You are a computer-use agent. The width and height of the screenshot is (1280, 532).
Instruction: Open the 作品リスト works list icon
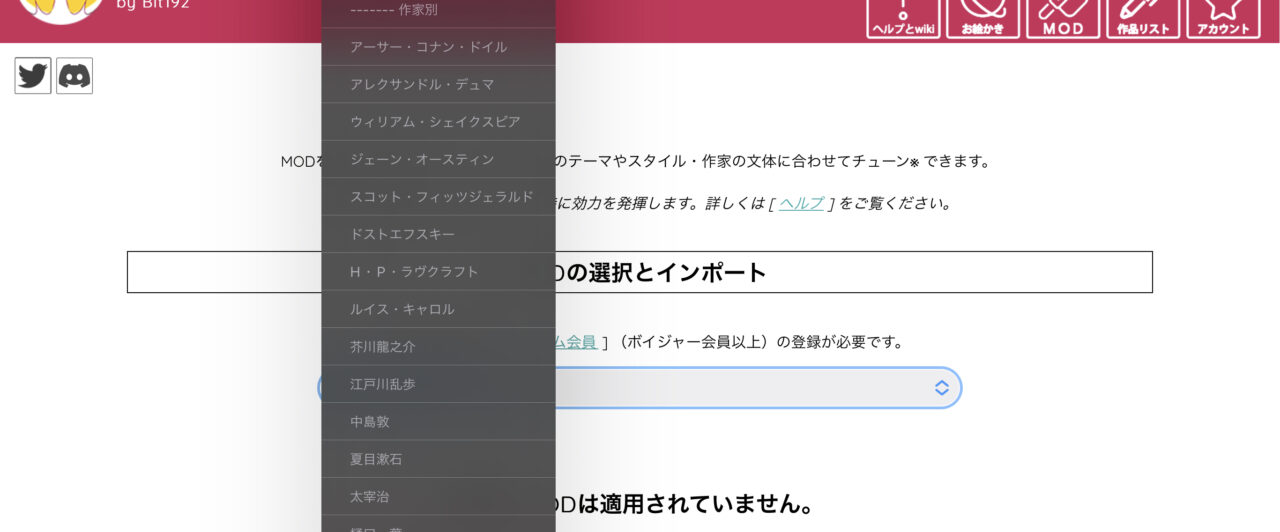click(1143, 19)
